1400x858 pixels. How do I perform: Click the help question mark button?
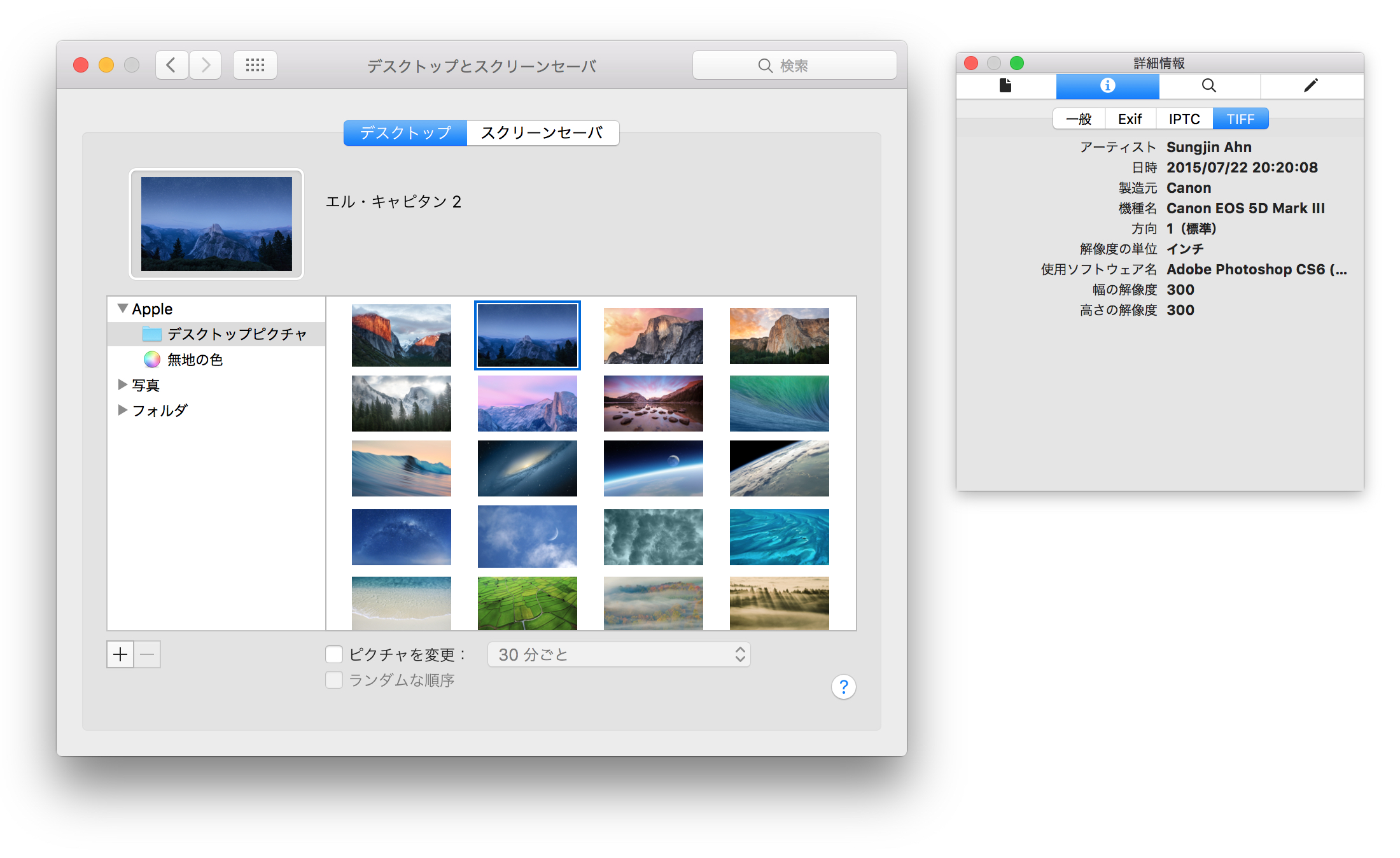843,687
